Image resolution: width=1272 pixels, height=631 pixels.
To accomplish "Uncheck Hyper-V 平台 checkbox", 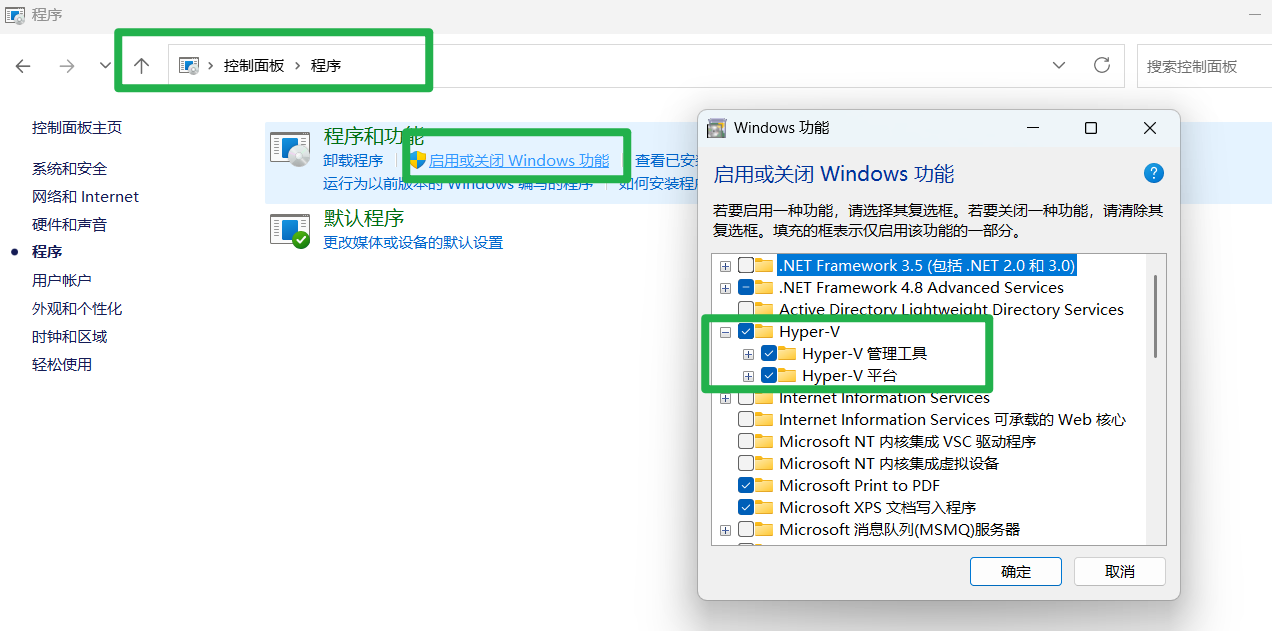I will tap(769, 376).
